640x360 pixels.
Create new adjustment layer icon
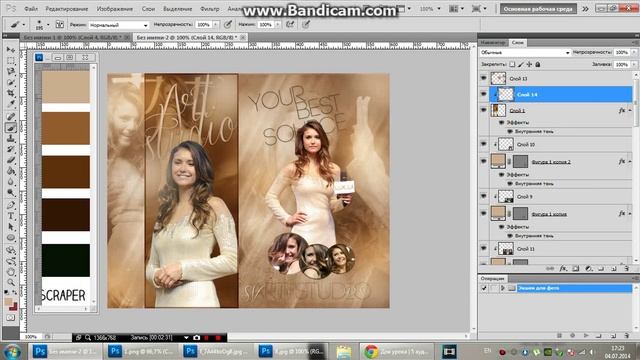(x=588, y=269)
